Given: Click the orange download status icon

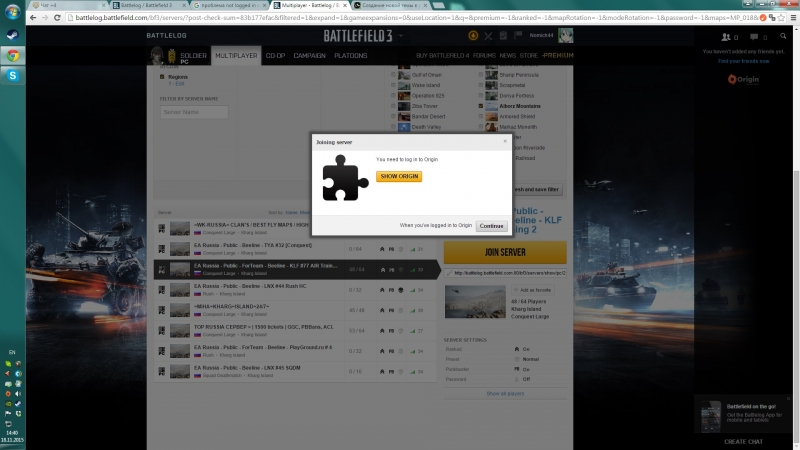Looking at the screenshot, I should tap(473, 35).
